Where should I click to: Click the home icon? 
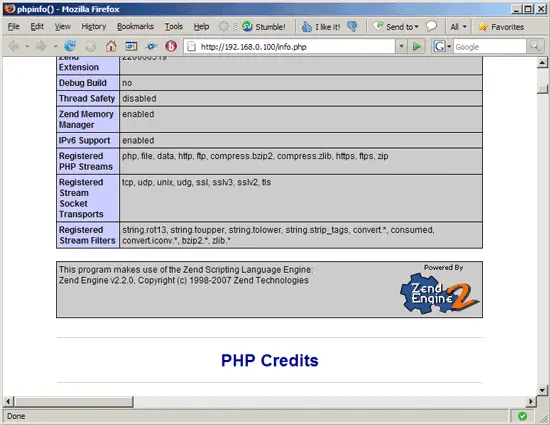pos(111,46)
